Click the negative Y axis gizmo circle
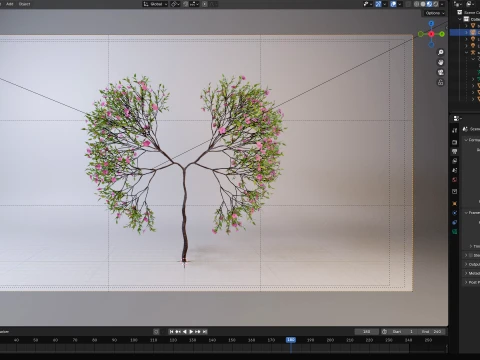The width and height of the screenshot is (480, 360). tap(421, 34)
